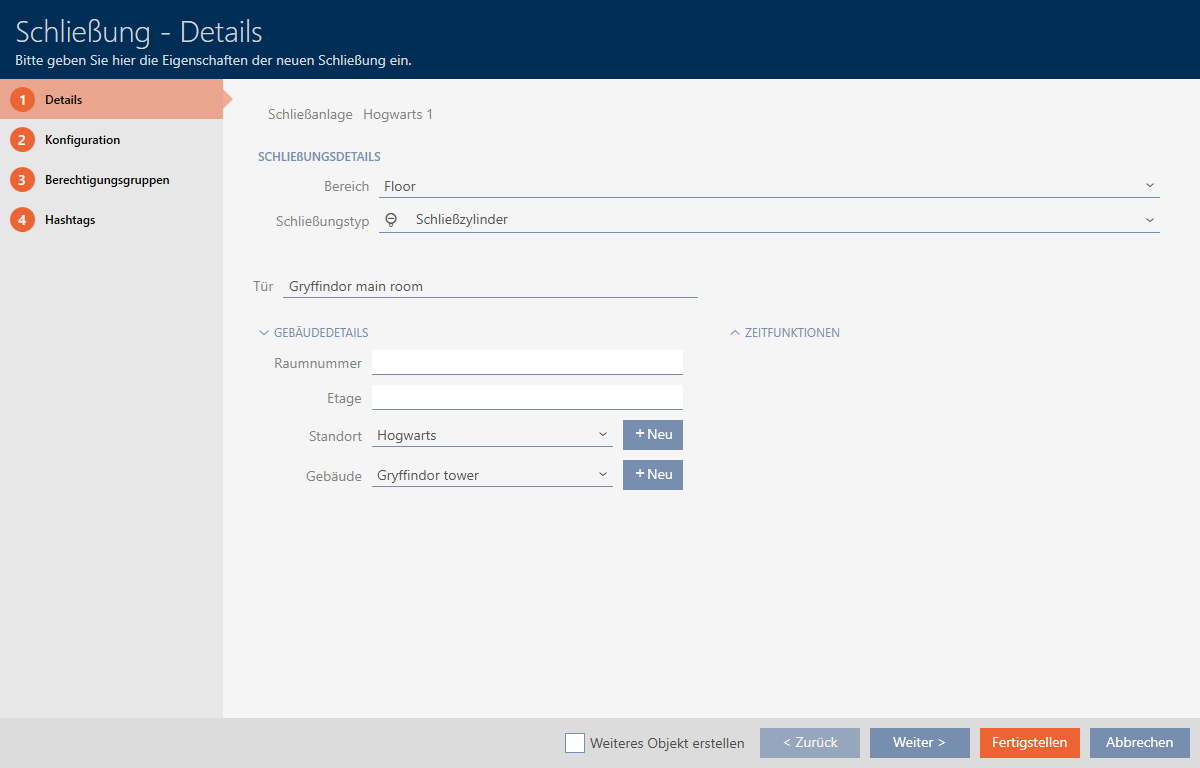
Task: Switch to the Berechtigungsgruppen step
Action: (x=106, y=180)
